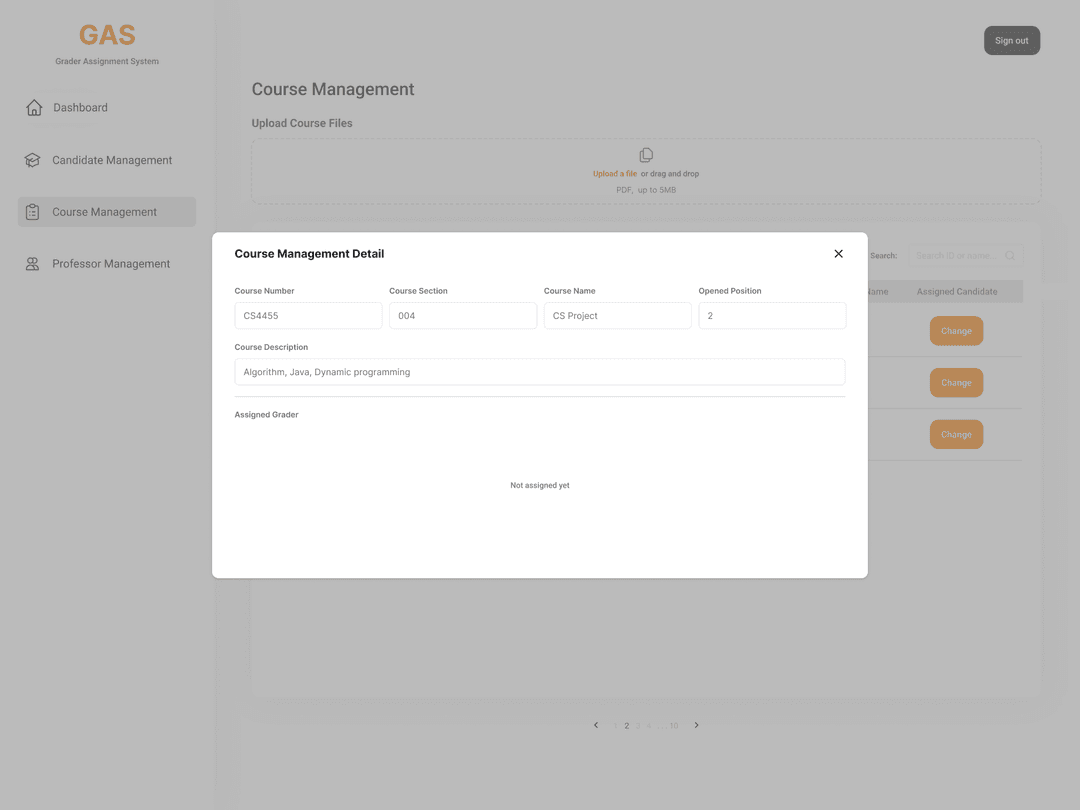Screen dimensions: 1080x810
Task: Click the Sign out button
Action: [x=1011, y=40]
